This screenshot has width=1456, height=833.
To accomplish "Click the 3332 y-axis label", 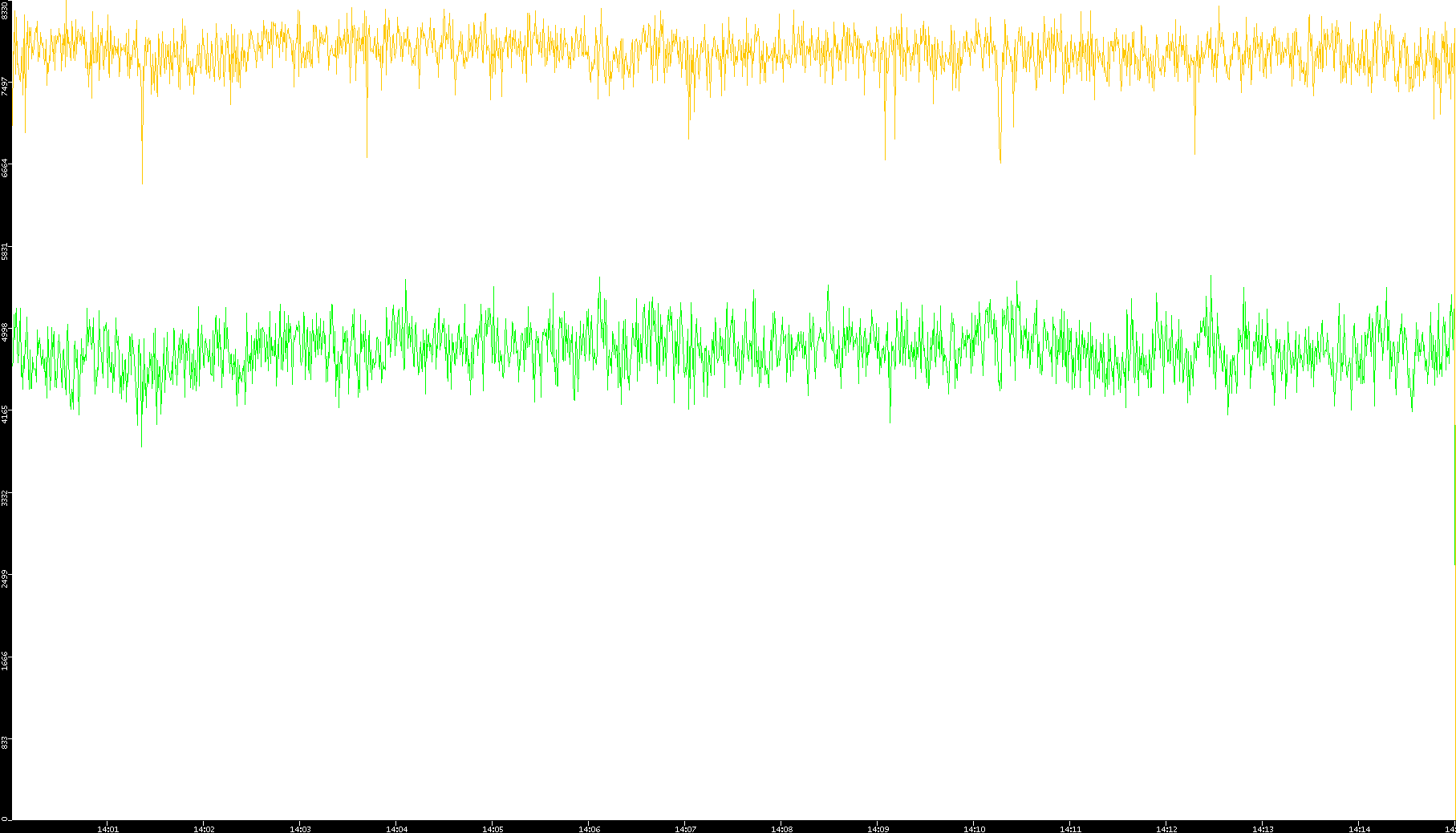I will click(6, 498).
